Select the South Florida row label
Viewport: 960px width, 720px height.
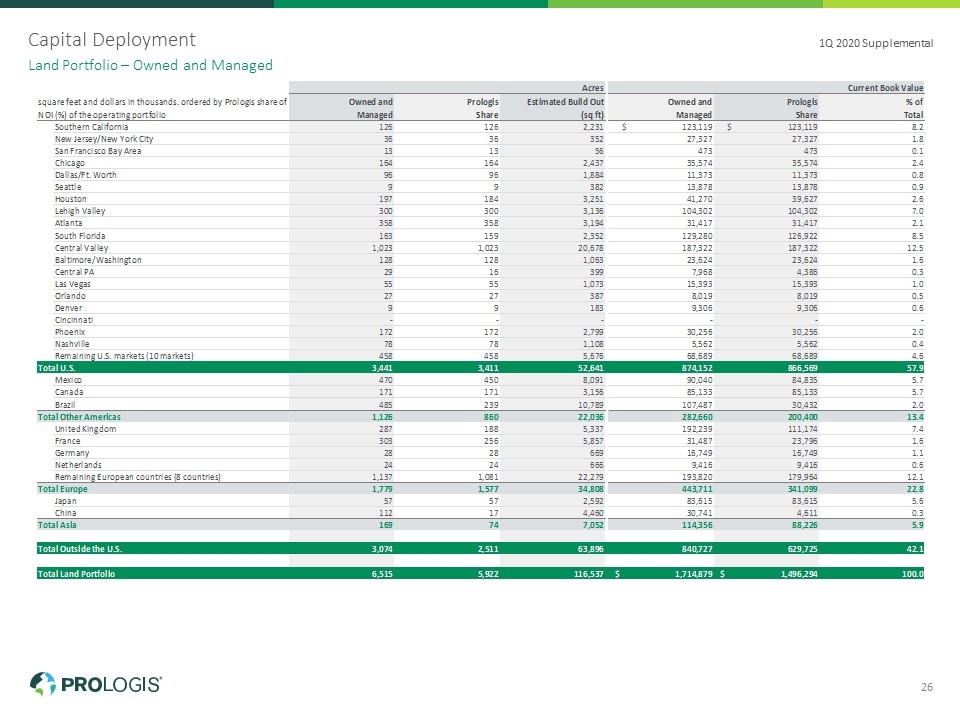tap(80, 236)
